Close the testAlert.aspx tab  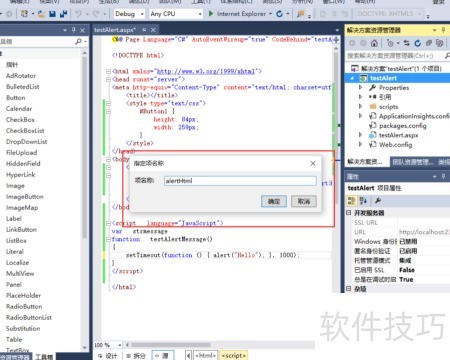click(x=153, y=30)
